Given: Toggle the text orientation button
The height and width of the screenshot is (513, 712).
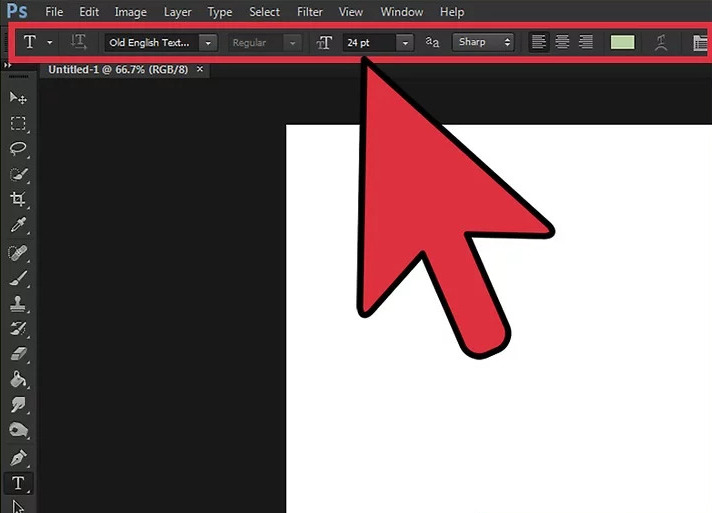Looking at the screenshot, I should 79,43.
